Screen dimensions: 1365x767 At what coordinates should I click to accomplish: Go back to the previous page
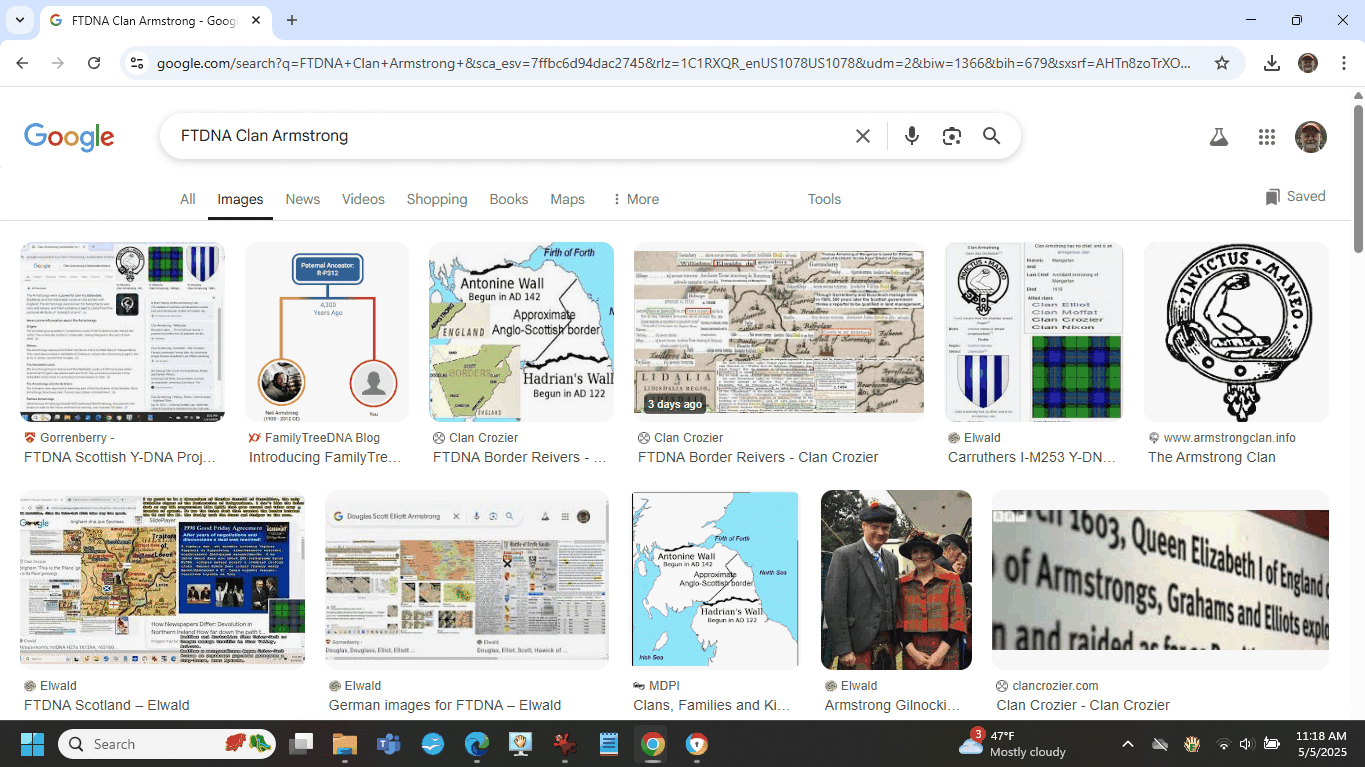pos(22,63)
